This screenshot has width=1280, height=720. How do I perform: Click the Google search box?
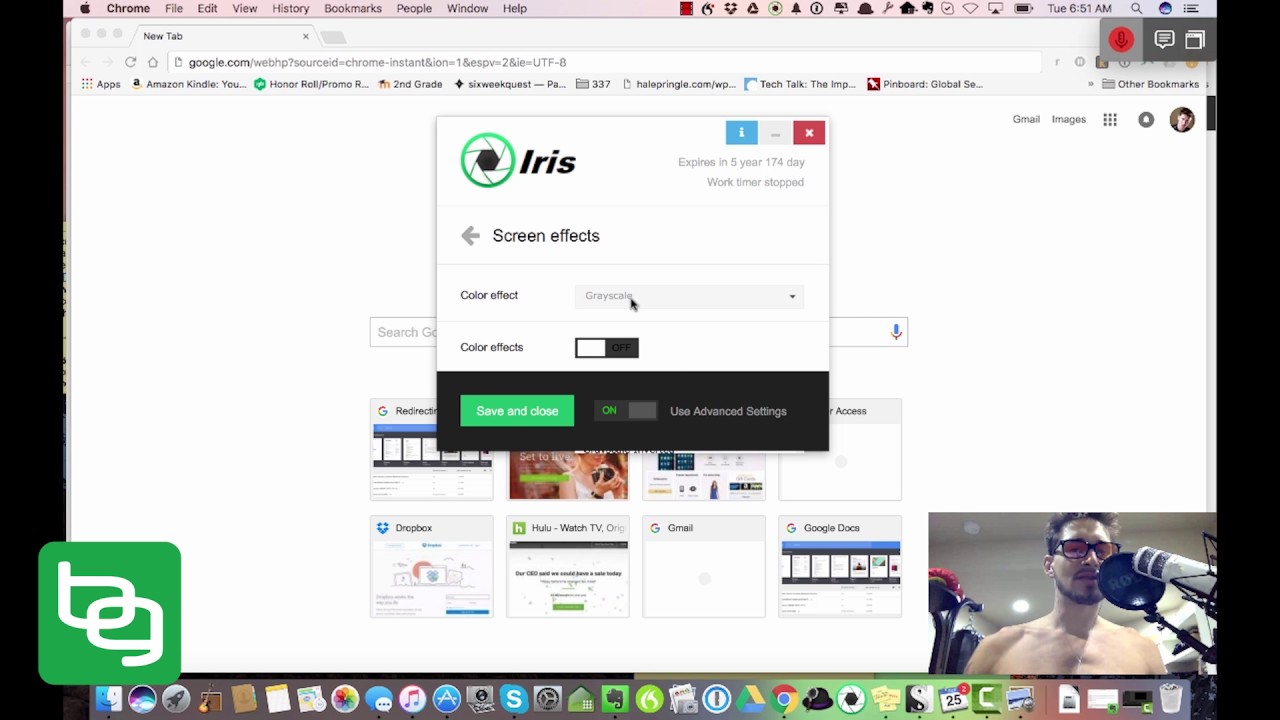coord(638,332)
